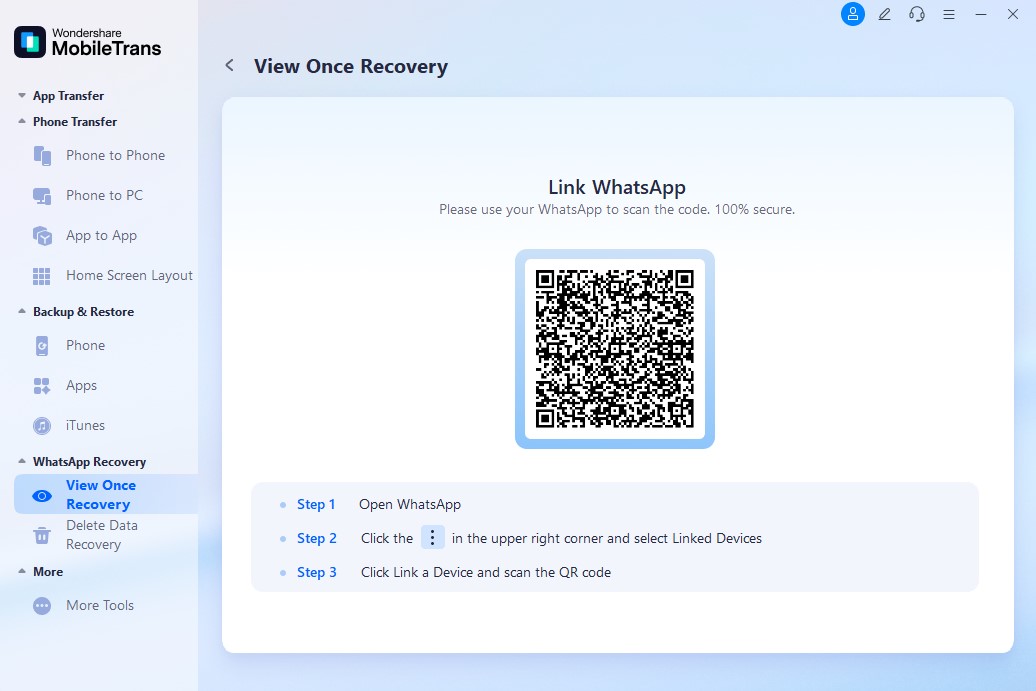This screenshot has height=691, width=1036.
Task: Open More Tools
Action: tap(99, 605)
